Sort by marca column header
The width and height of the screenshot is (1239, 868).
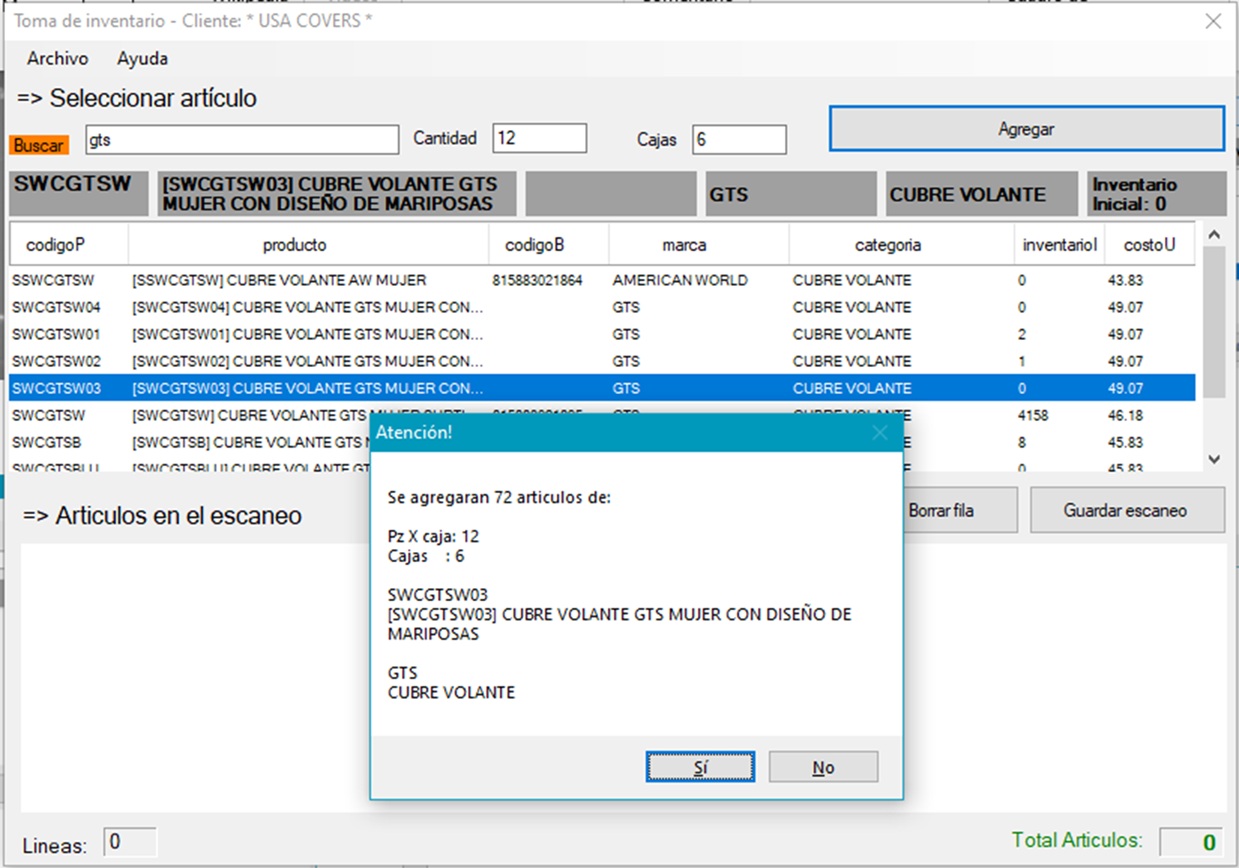684,245
